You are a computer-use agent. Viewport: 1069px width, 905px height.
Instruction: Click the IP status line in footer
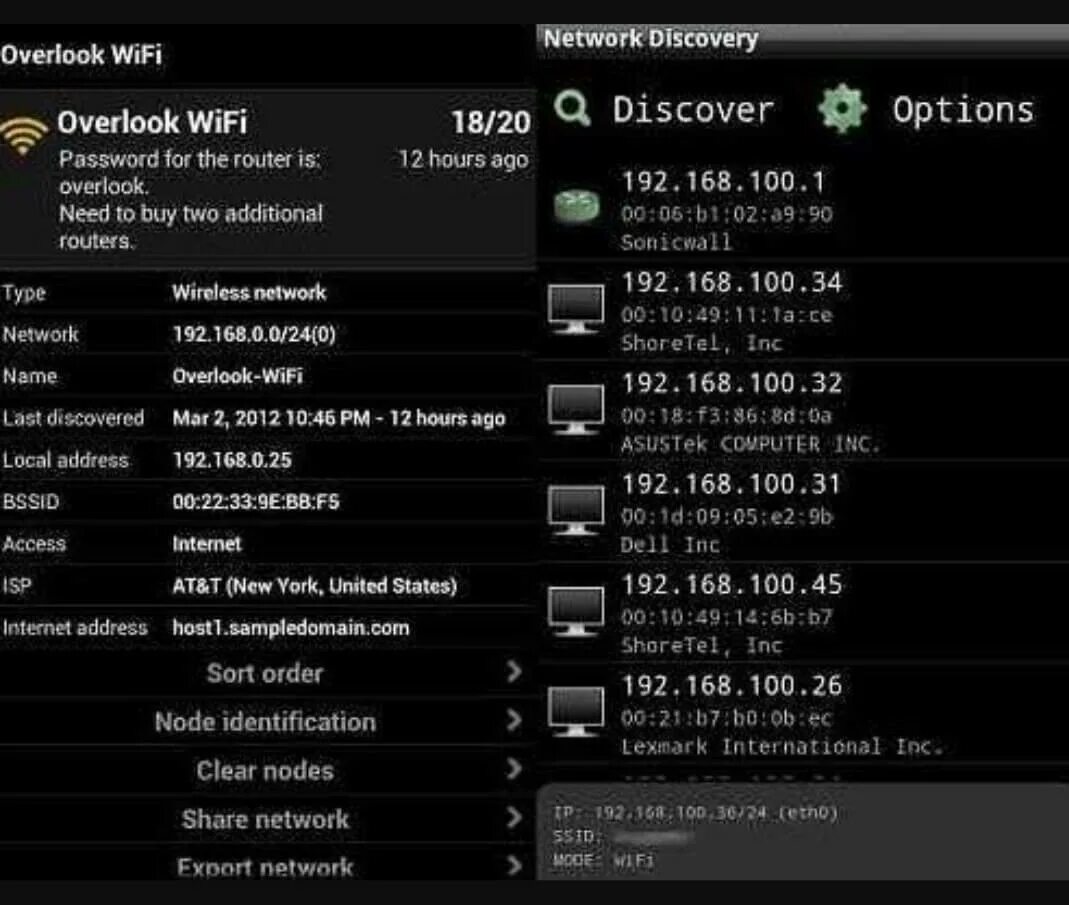695,813
